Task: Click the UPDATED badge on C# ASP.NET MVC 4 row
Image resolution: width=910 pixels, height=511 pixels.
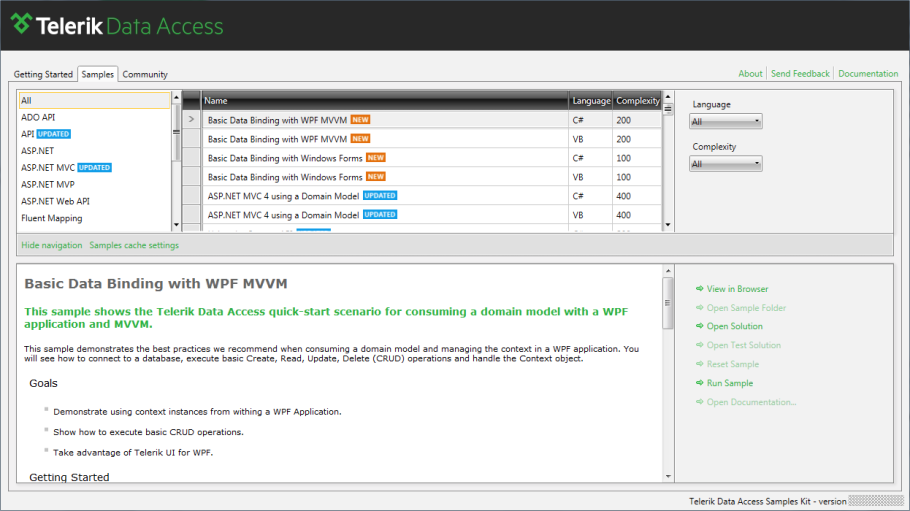Action: pyautogui.click(x=380, y=196)
